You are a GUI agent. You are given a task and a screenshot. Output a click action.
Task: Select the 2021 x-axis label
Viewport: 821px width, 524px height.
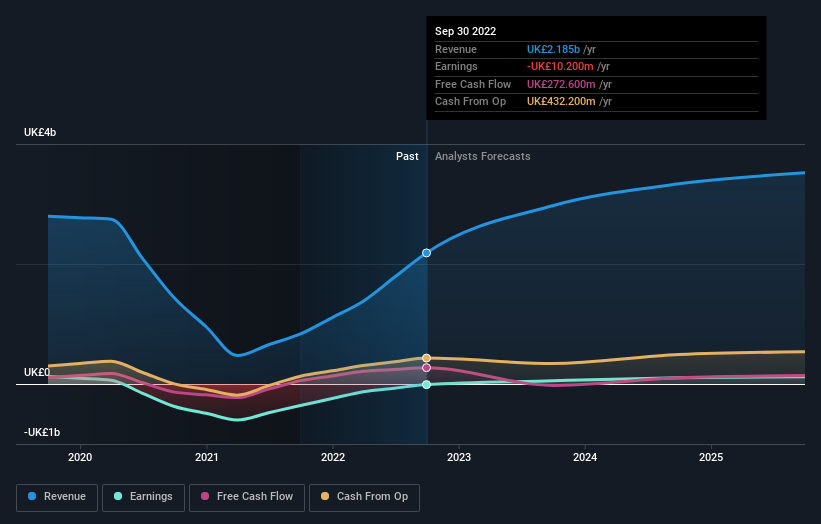207,458
